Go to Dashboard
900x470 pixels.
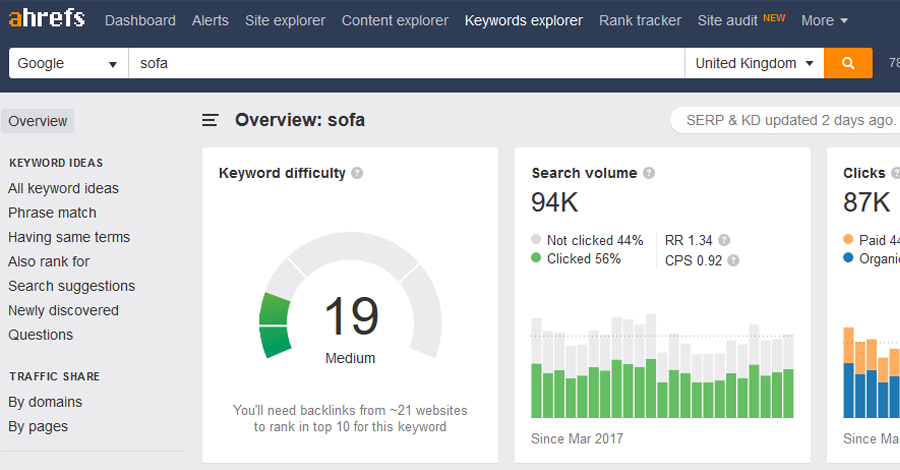(140, 21)
